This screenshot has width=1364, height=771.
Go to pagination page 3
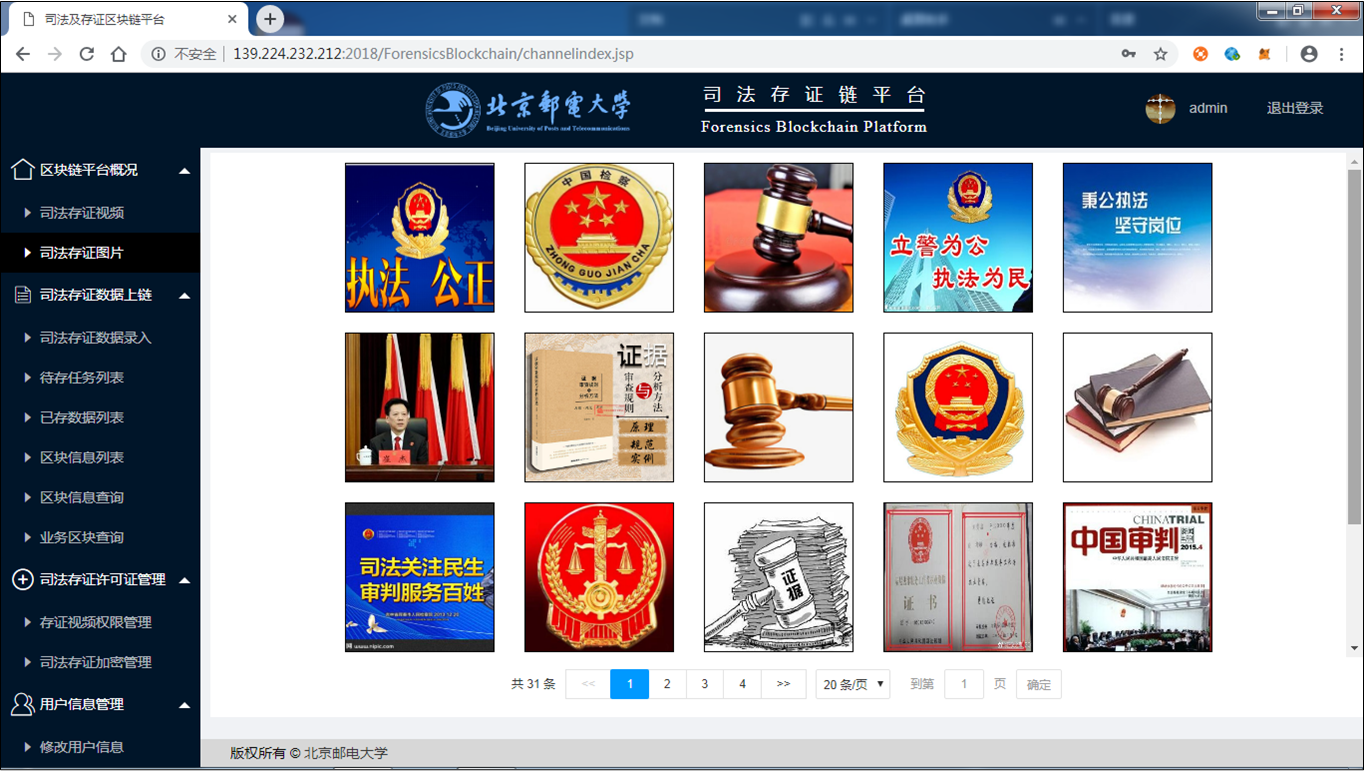tap(705, 684)
